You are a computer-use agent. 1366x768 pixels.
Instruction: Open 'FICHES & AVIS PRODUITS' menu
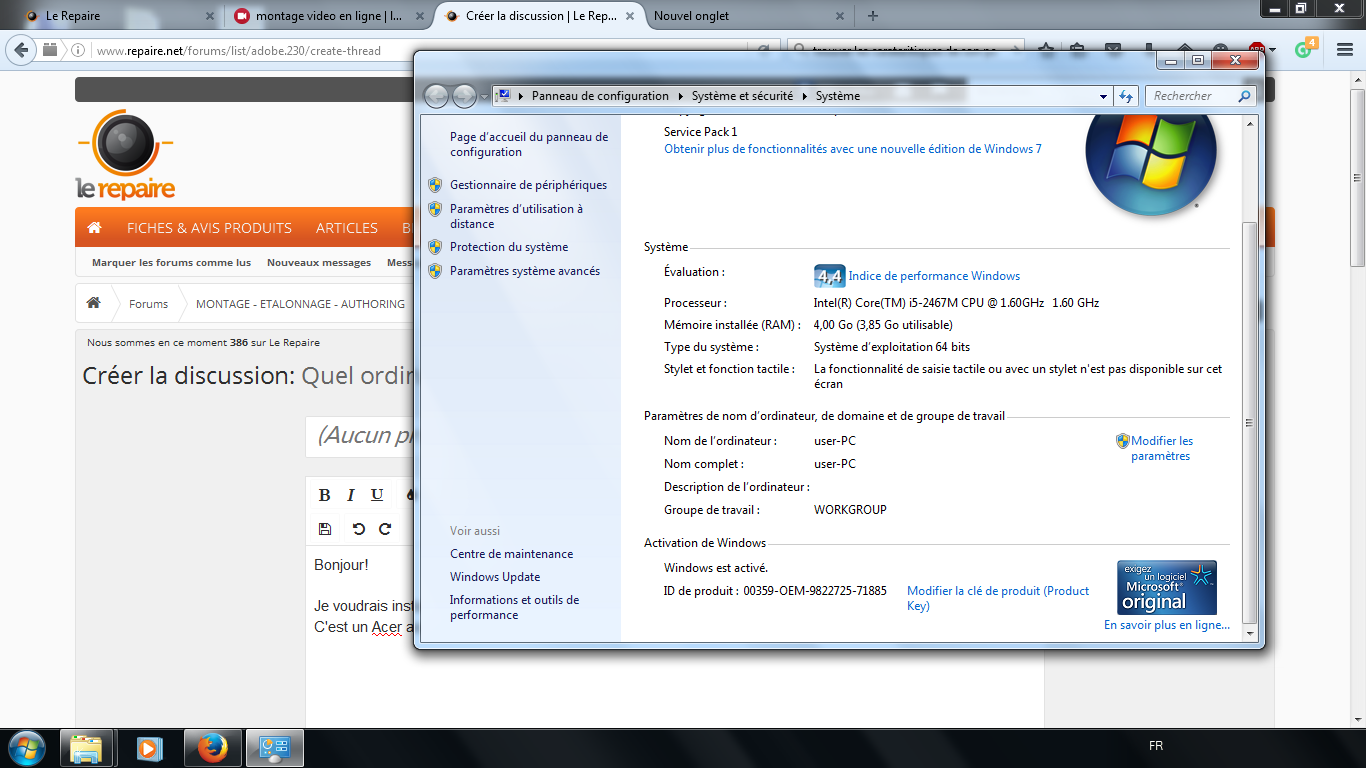coord(209,228)
